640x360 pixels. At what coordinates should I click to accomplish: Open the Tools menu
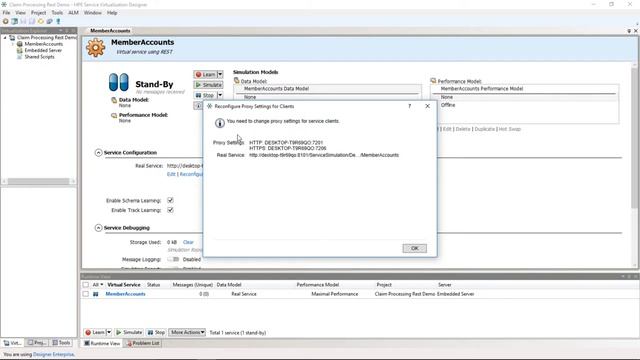point(57,13)
